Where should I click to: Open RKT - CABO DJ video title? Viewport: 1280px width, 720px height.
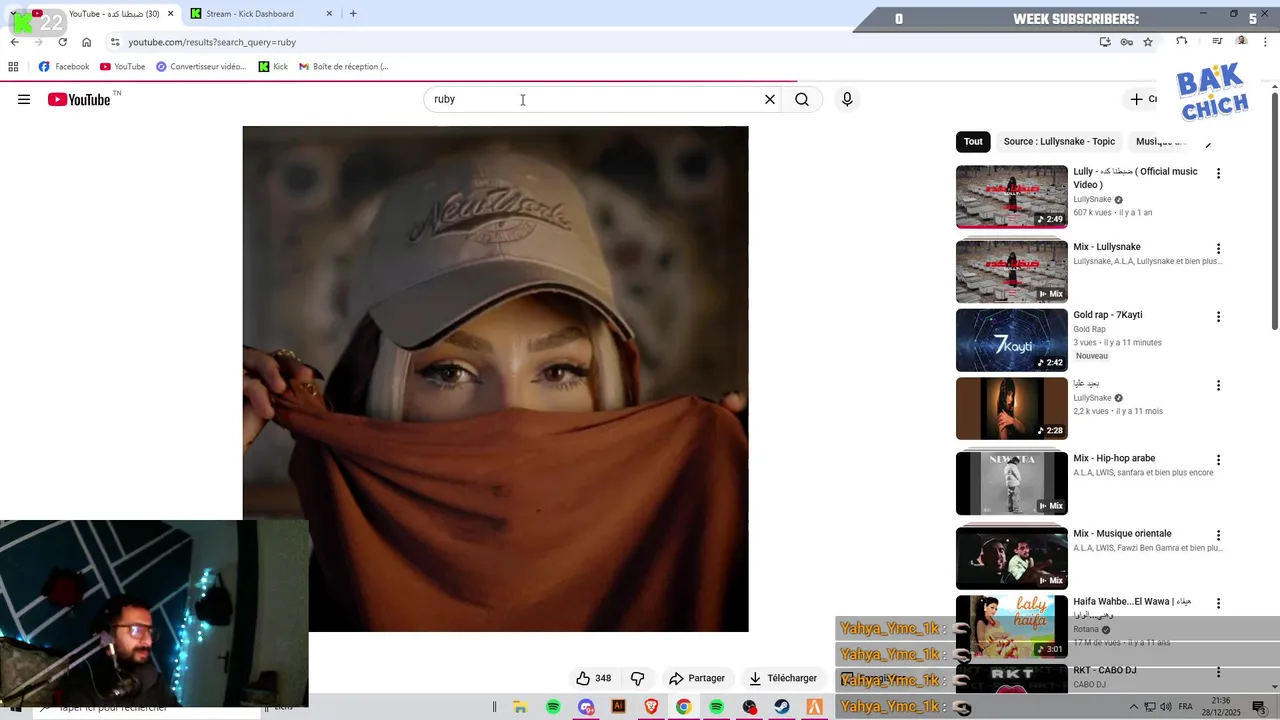tap(1105, 670)
